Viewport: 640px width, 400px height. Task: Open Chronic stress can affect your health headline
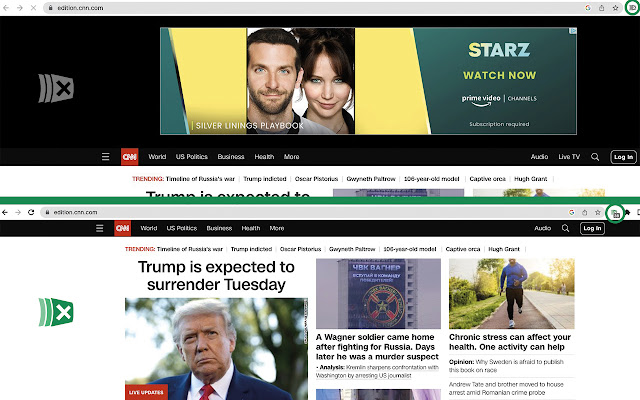click(510, 342)
